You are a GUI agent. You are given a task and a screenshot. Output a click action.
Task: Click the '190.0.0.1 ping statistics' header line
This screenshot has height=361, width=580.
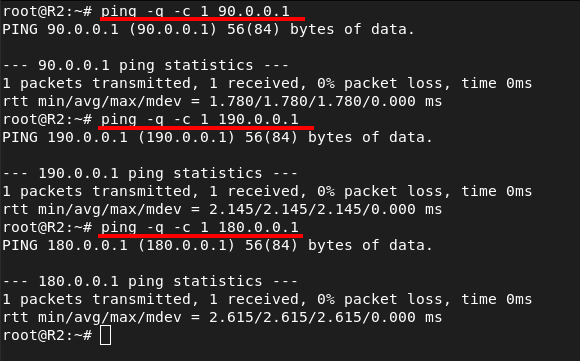[150, 173]
